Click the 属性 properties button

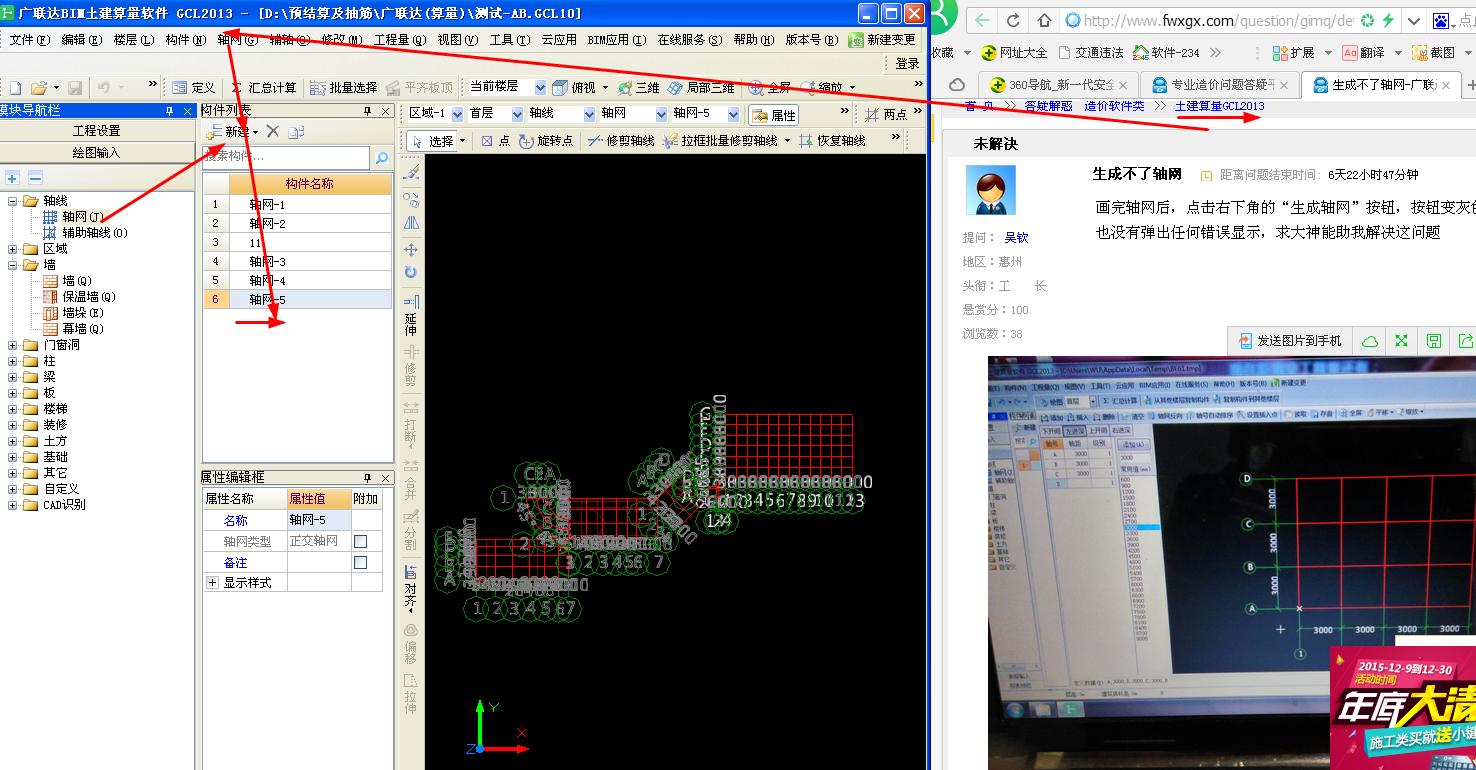click(774, 115)
